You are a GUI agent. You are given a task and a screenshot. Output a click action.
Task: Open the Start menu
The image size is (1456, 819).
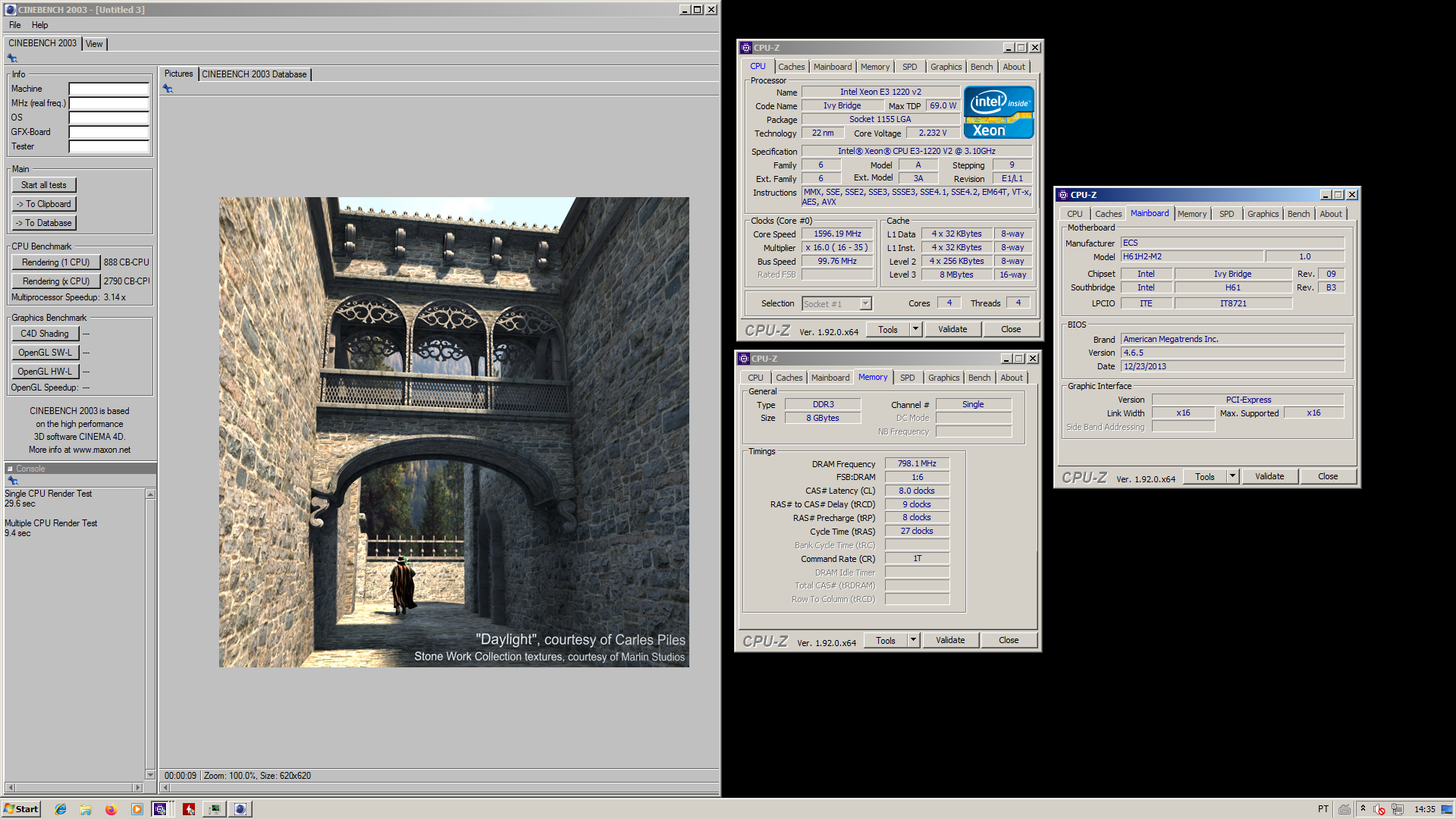click(x=21, y=809)
